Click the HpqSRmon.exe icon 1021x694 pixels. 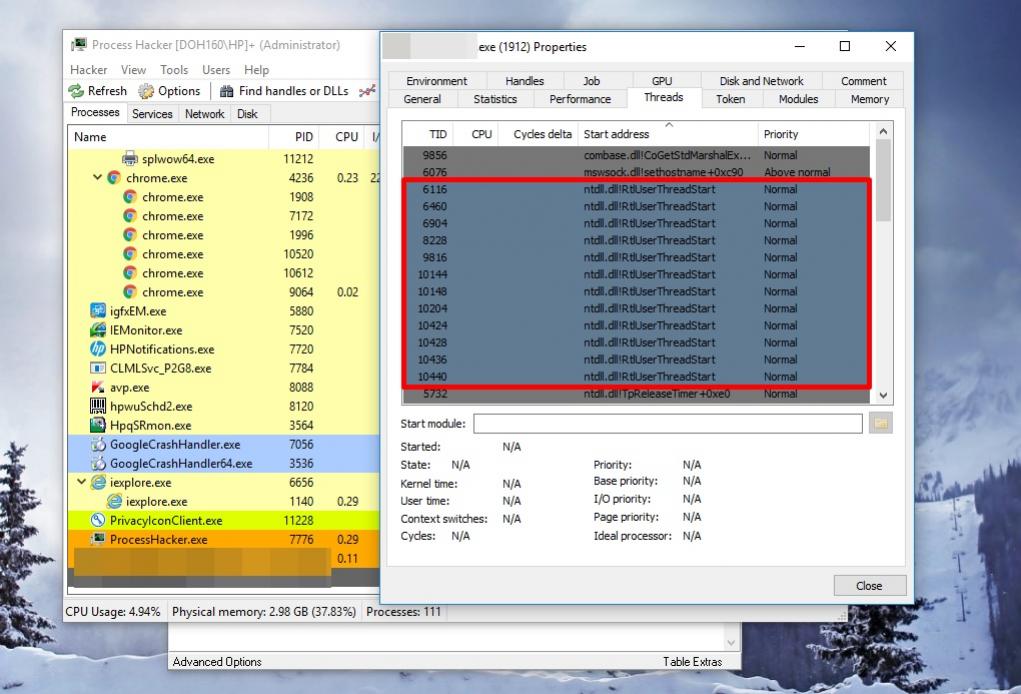98,425
